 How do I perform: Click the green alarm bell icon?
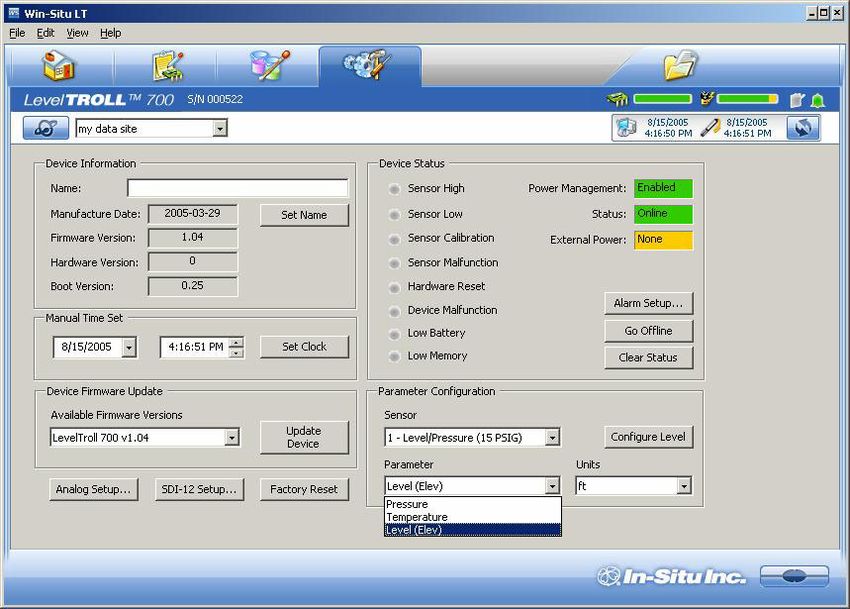click(817, 100)
